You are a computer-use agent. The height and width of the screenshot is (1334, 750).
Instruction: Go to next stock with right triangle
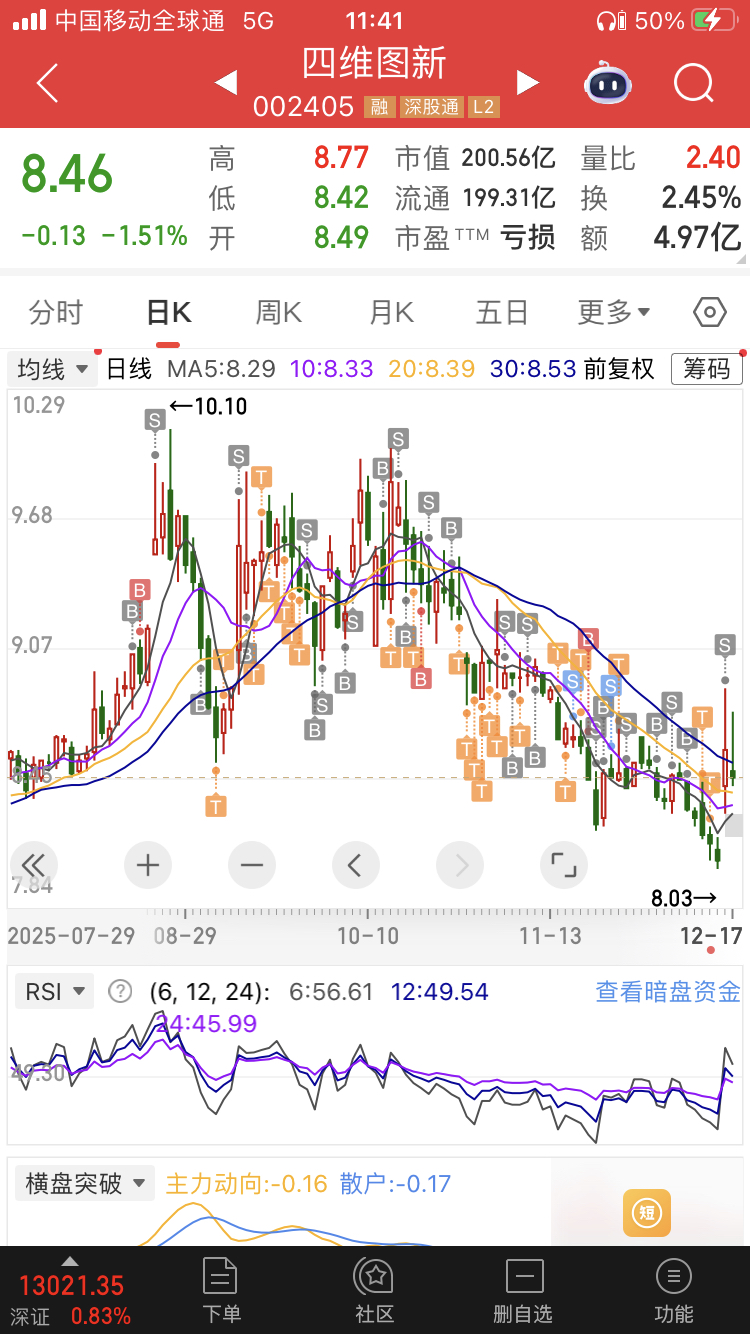click(528, 83)
